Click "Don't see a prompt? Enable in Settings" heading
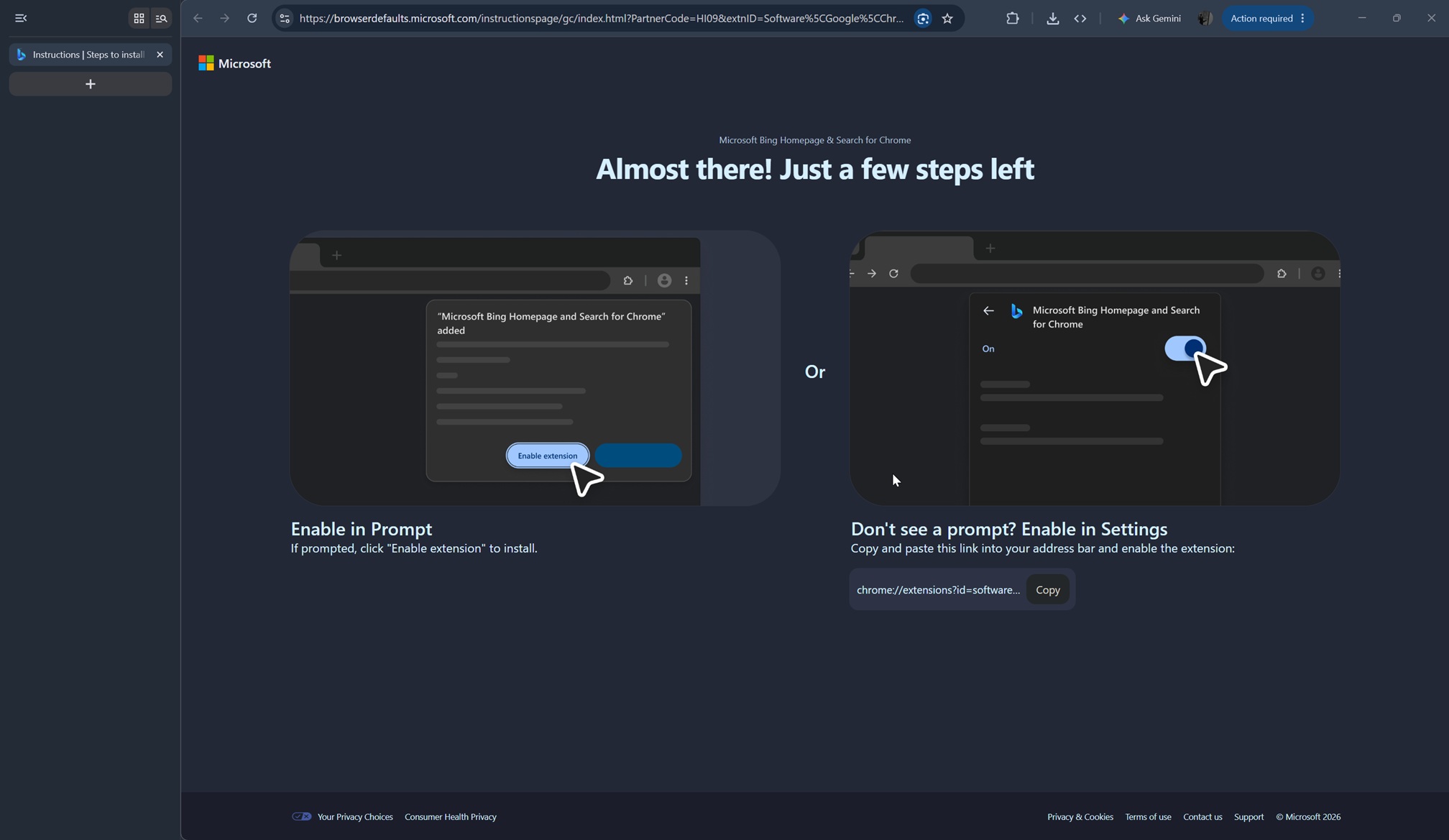 point(1009,529)
